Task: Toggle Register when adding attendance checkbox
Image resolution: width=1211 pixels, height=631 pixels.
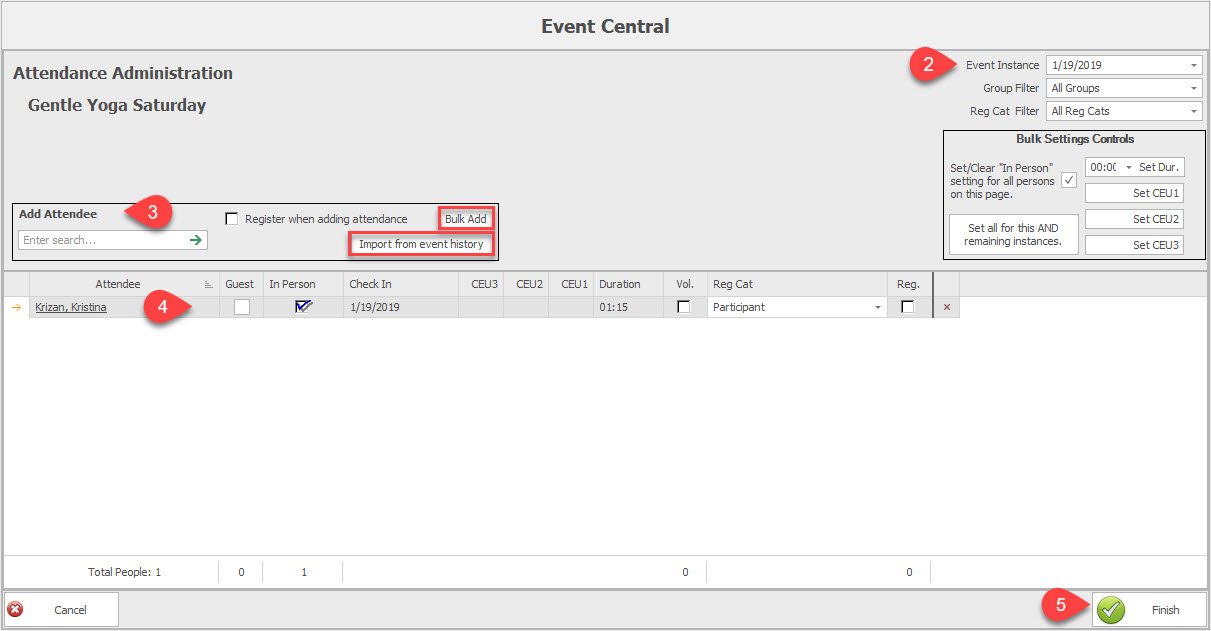Action: 232,219
